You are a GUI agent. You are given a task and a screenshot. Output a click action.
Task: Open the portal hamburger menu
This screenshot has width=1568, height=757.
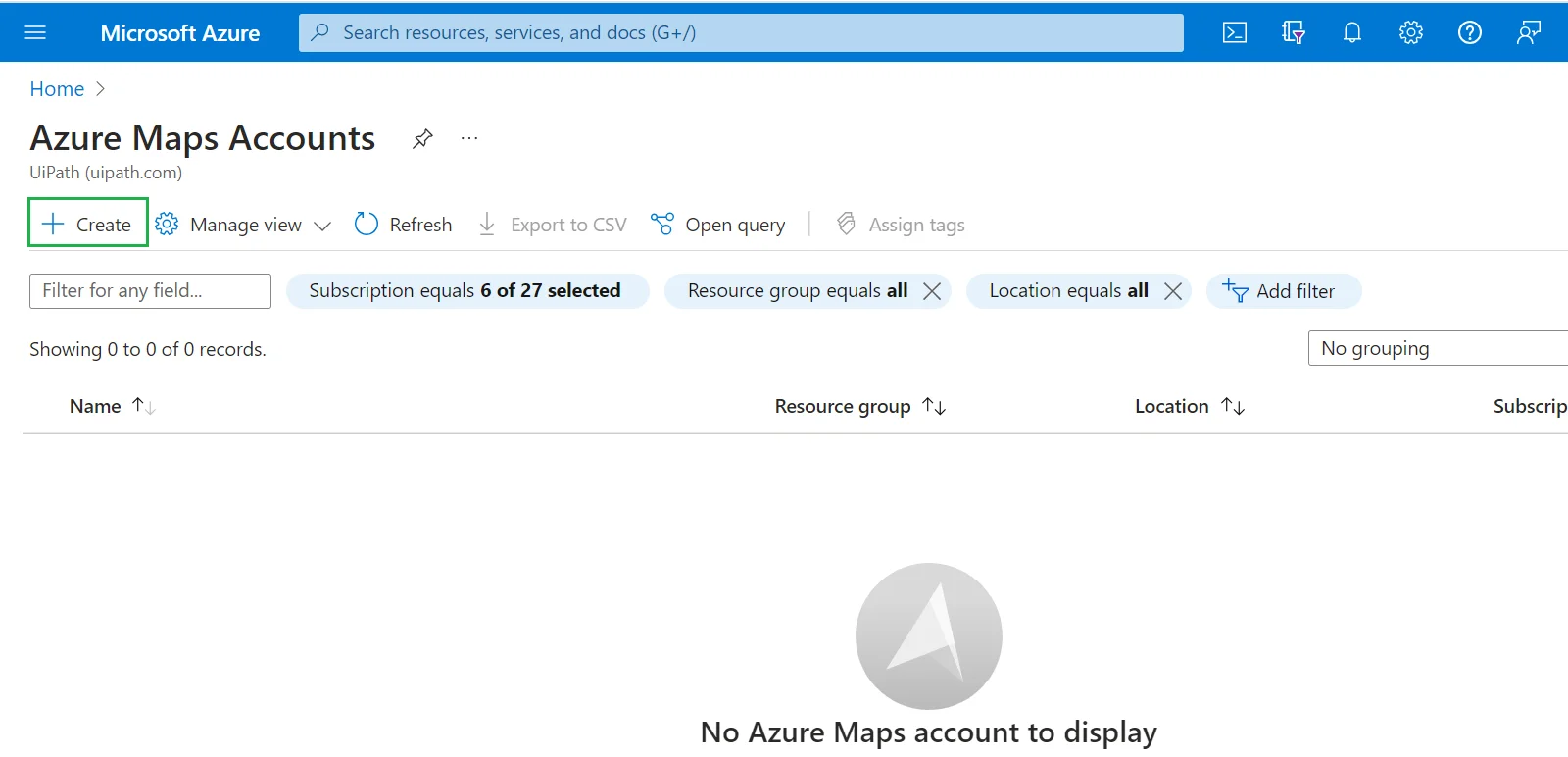[35, 32]
